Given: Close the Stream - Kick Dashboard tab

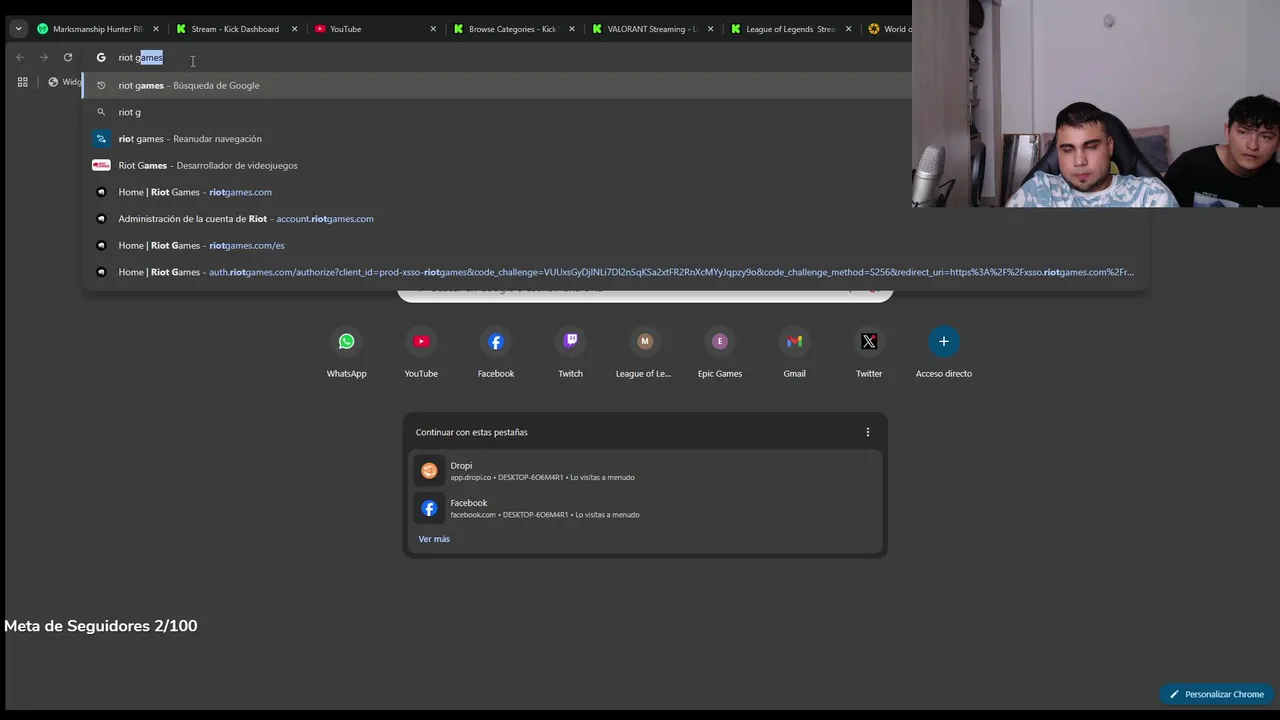Looking at the screenshot, I should coord(294,29).
